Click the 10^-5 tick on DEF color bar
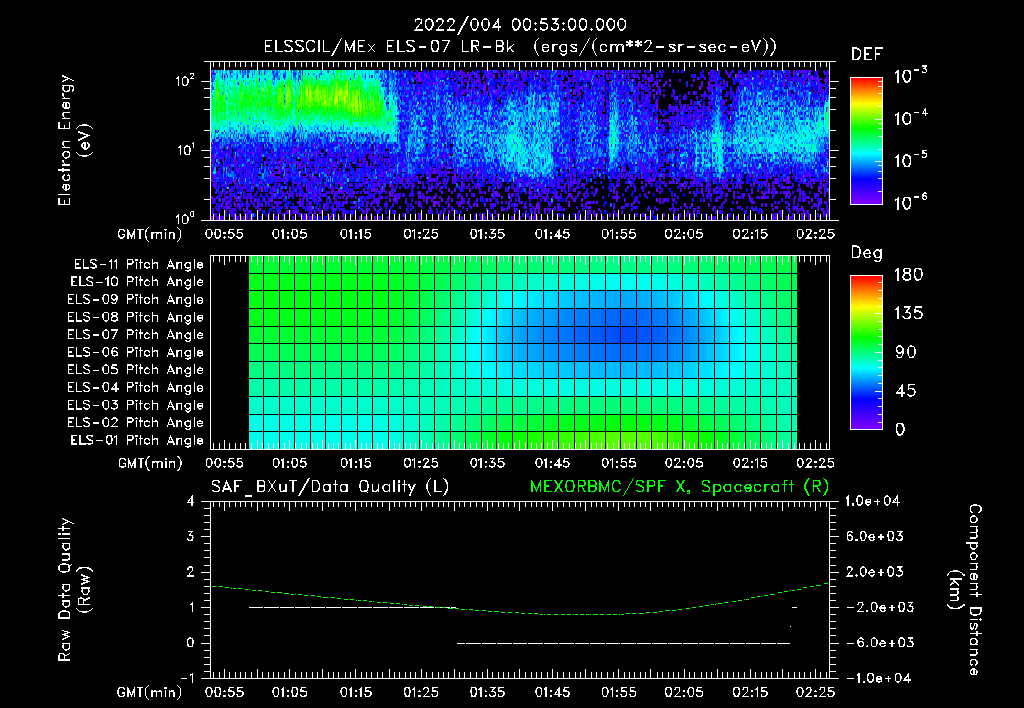The image size is (1024, 708). point(910,160)
